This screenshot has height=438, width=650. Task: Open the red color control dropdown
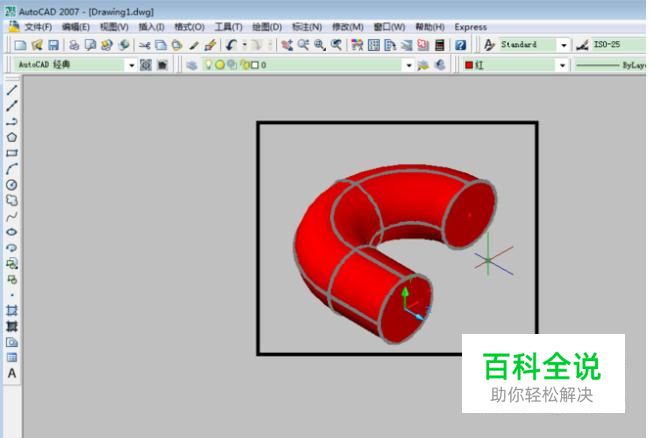pyautogui.click(x=563, y=65)
